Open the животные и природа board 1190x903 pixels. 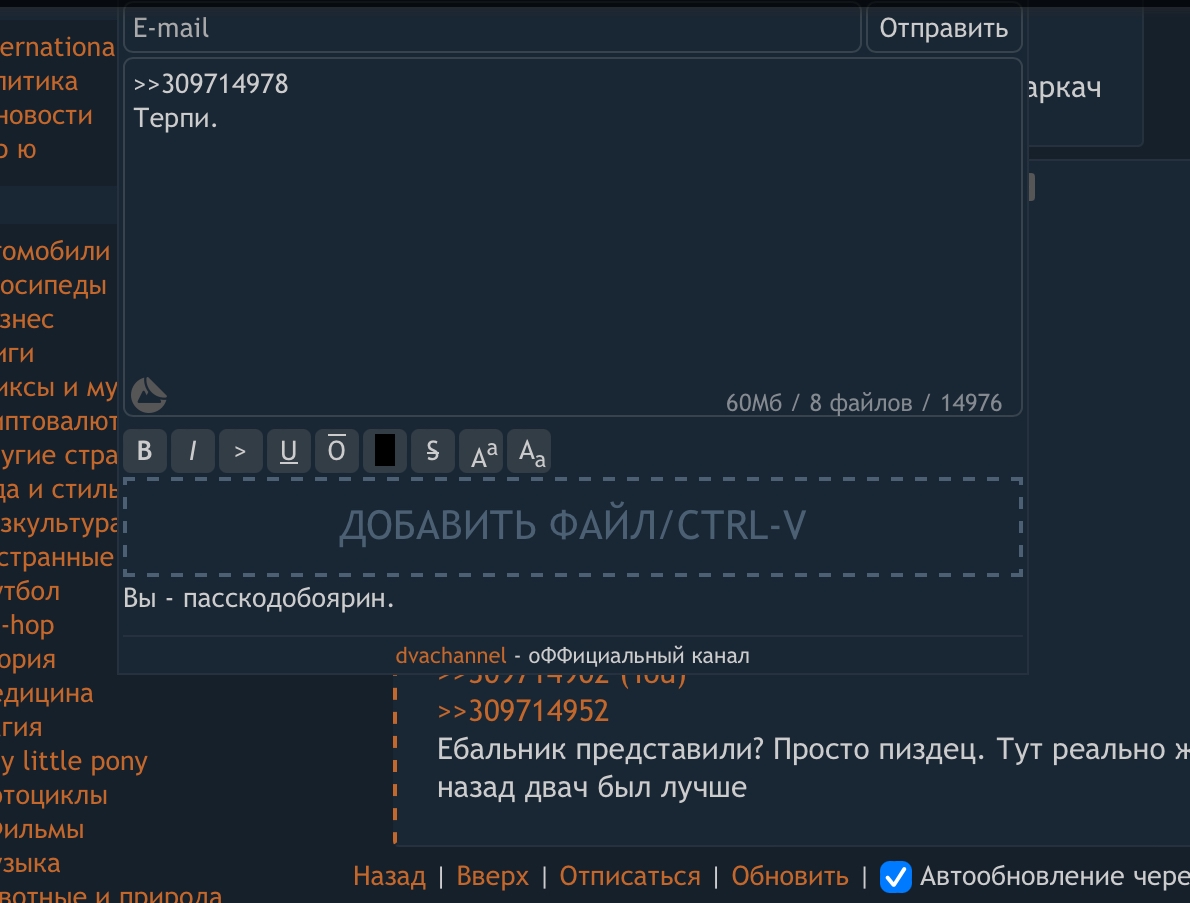(x=111, y=894)
